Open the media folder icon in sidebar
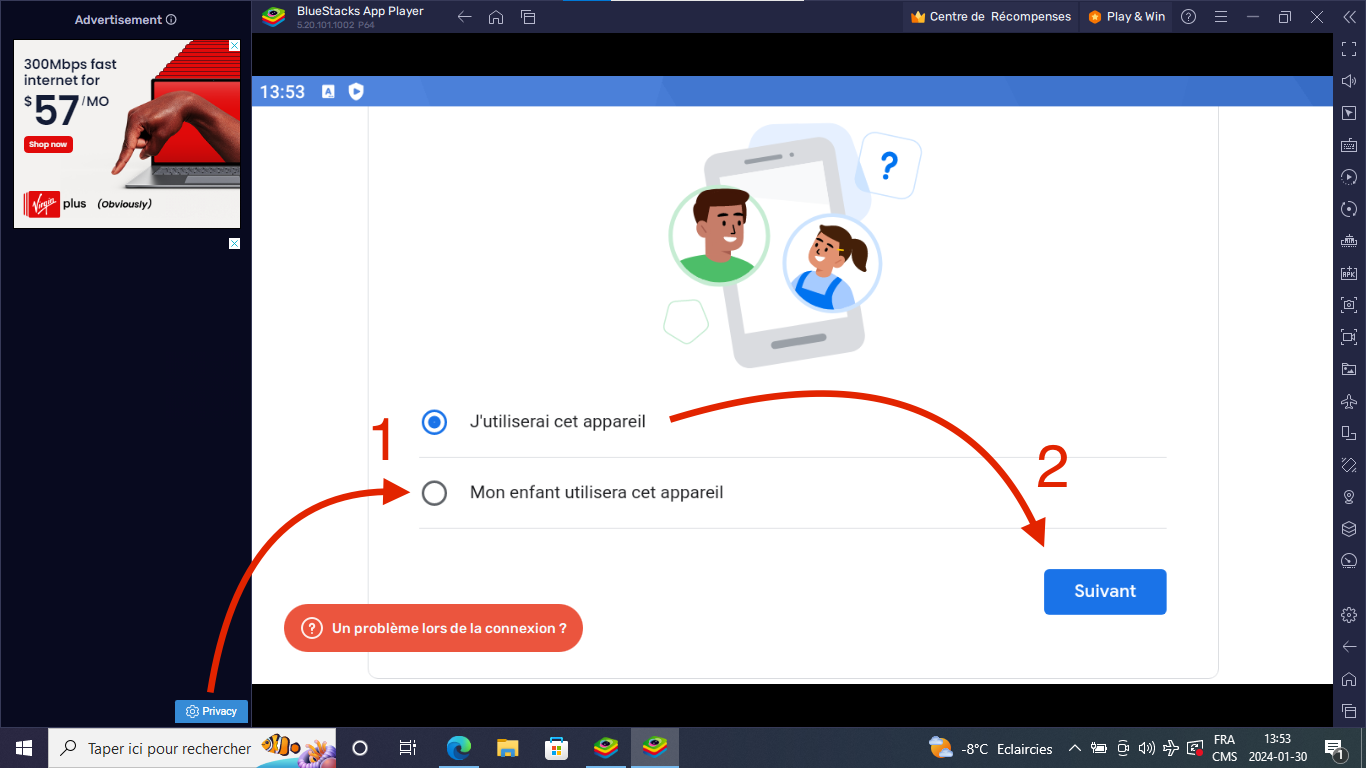 [x=1349, y=369]
